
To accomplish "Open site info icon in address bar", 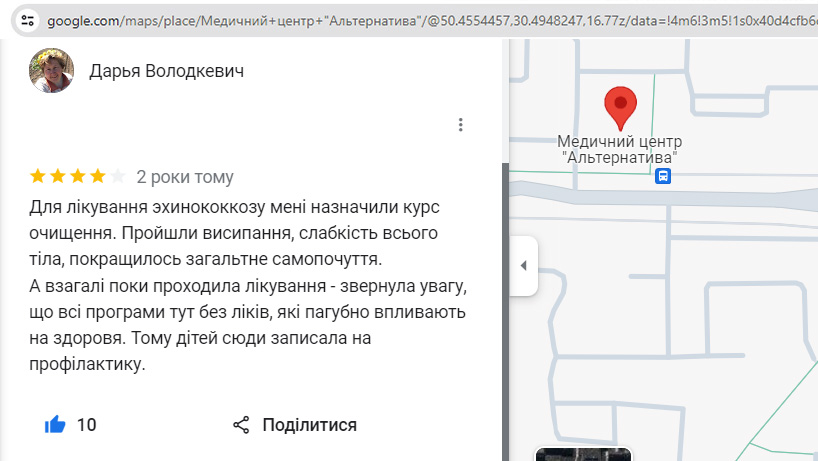I will pos(27,19).
